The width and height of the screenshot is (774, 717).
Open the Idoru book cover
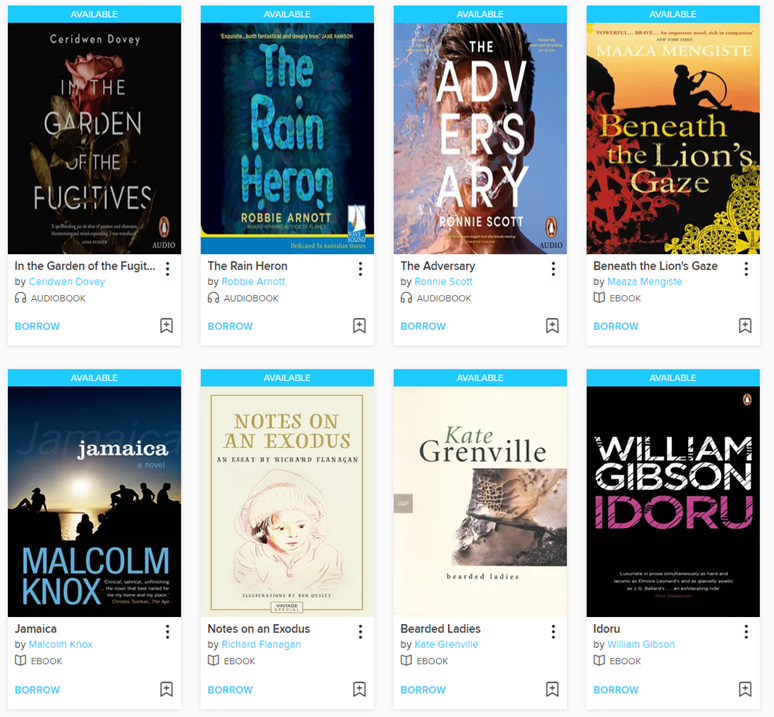pos(673,501)
